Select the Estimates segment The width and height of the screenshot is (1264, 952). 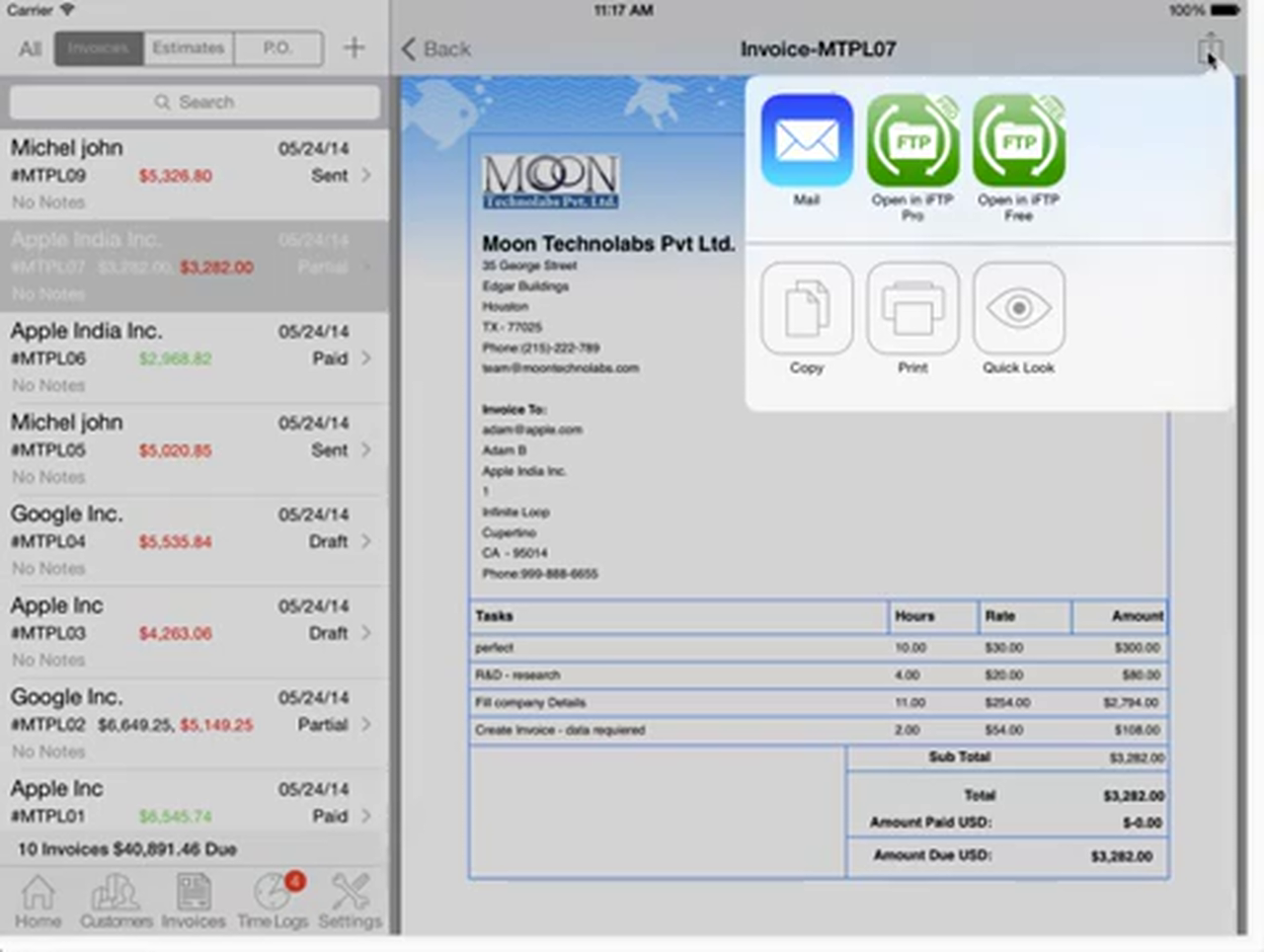(x=188, y=48)
